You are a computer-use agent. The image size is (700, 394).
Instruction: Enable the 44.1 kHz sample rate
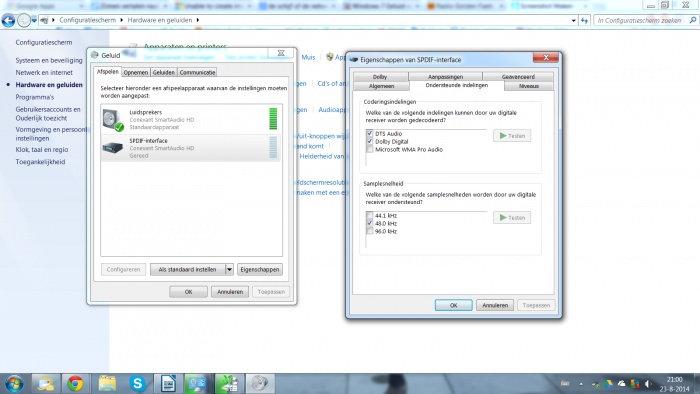point(370,216)
